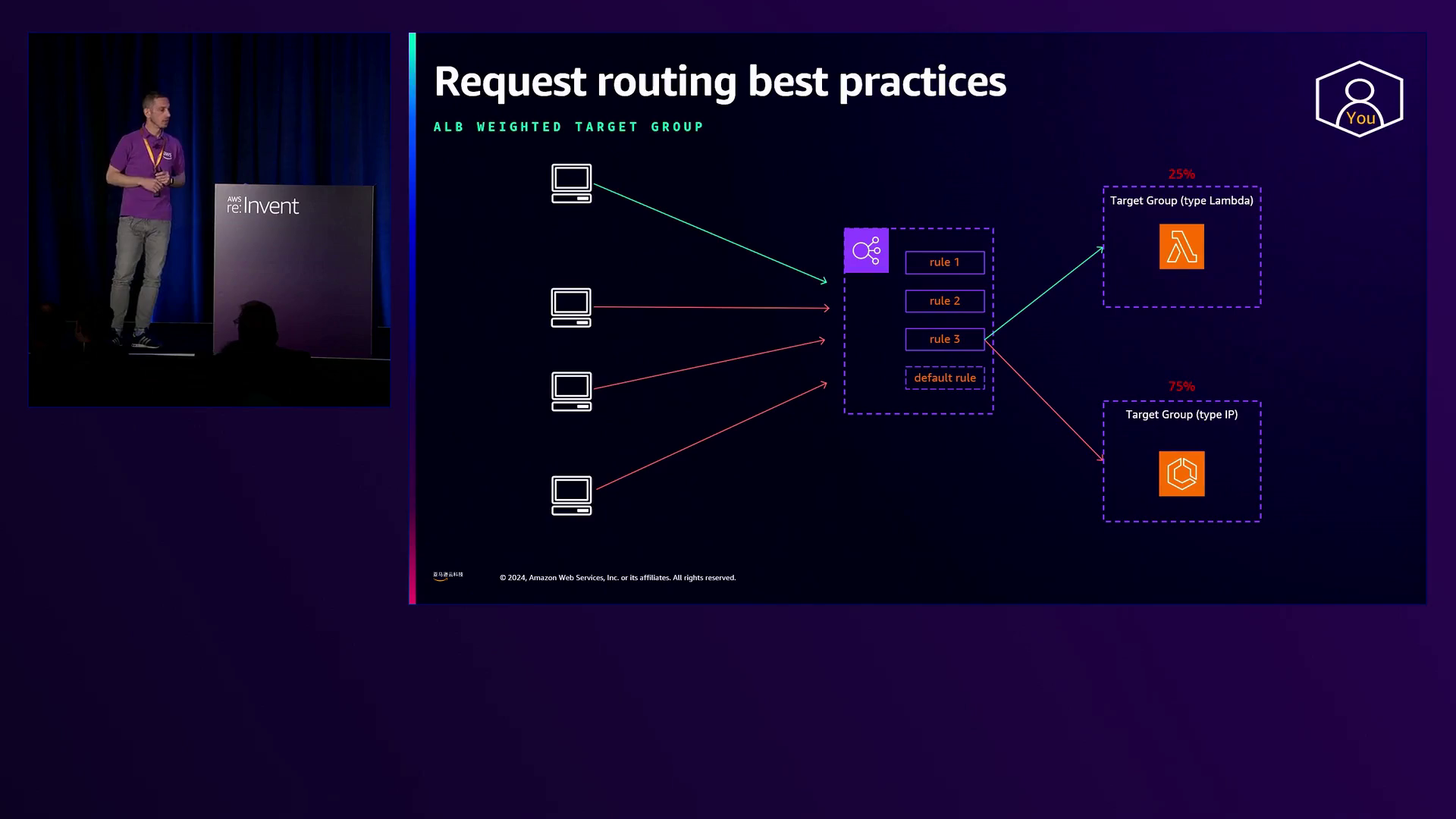Click the bottom client computer icon
This screenshot has width=1456, height=819.
click(x=571, y=496)
